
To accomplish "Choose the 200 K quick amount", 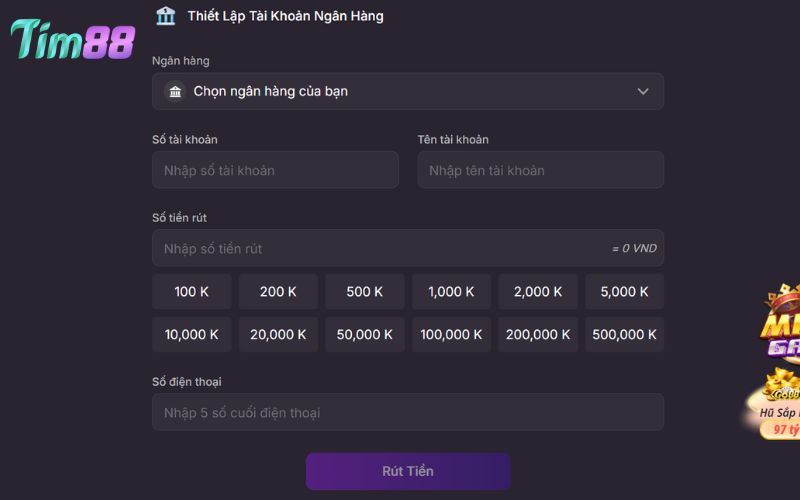I will click(x=278, y=292).
